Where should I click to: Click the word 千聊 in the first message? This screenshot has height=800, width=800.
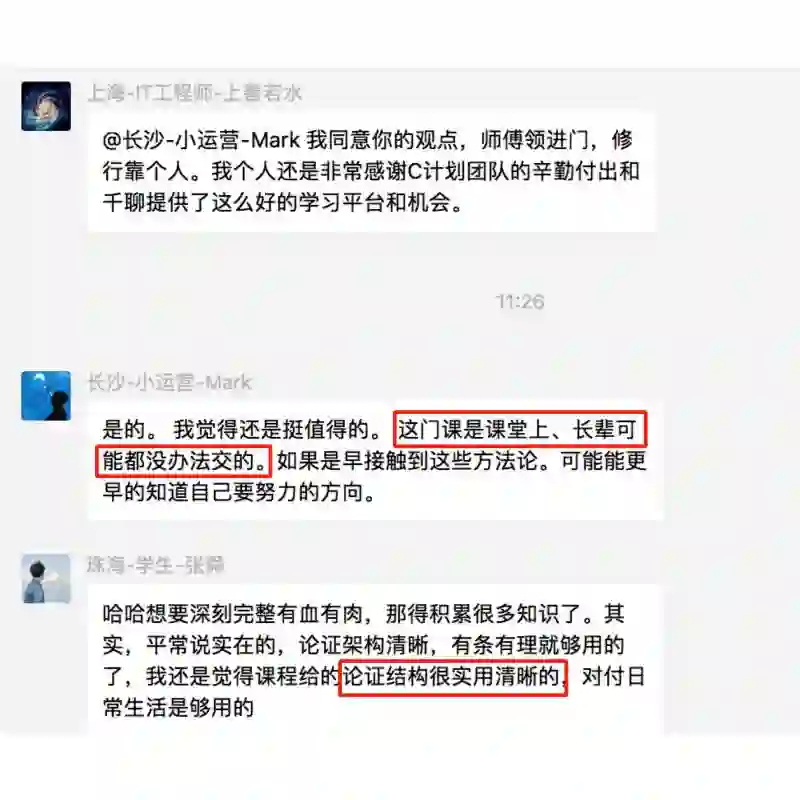124,203
